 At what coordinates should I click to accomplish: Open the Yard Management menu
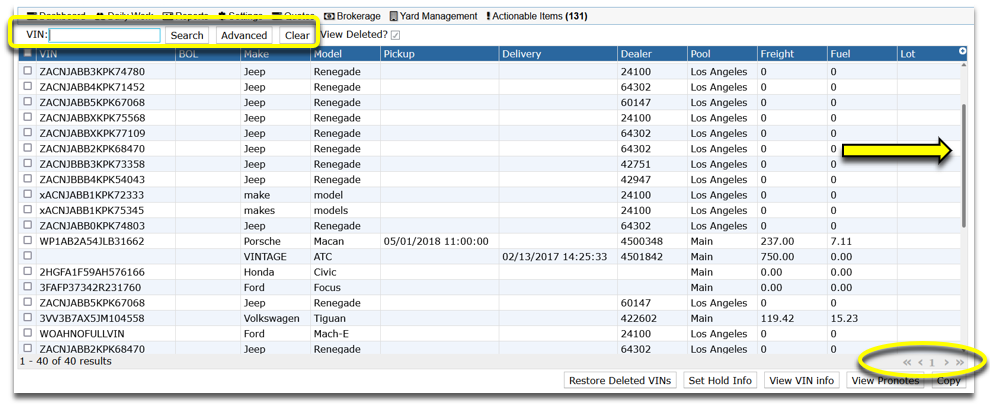(x=434, y=16)
